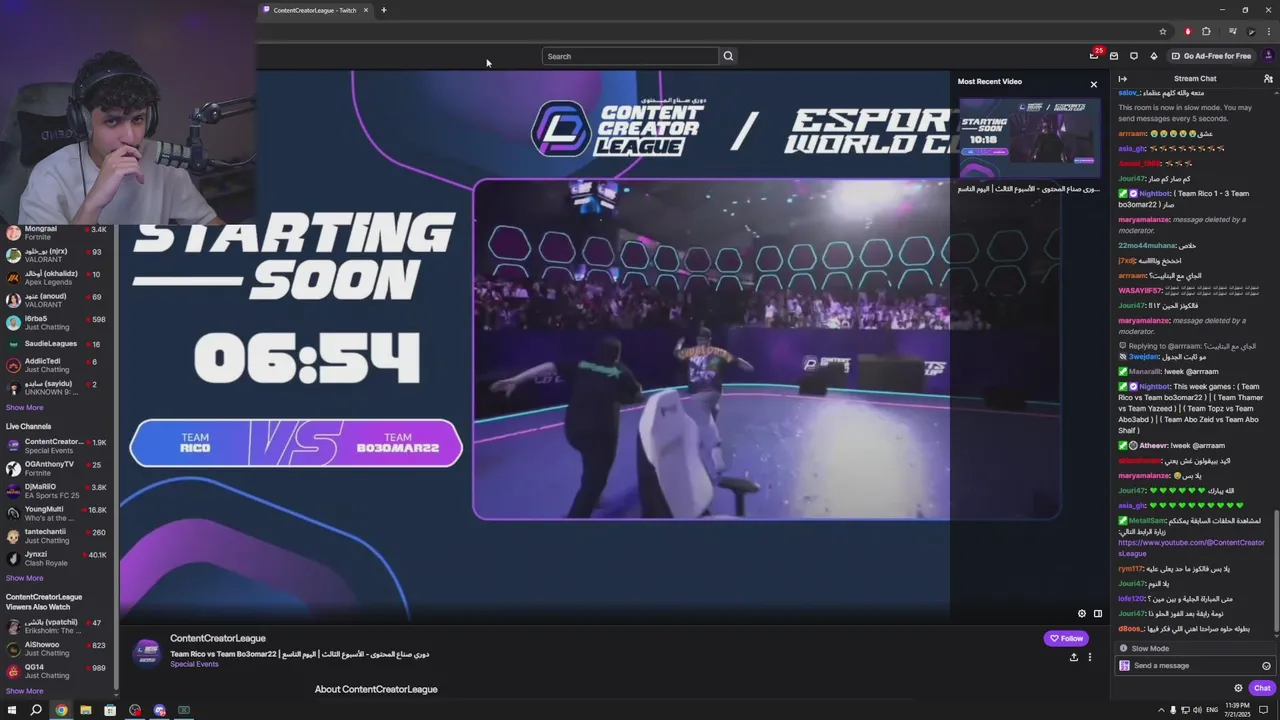This screenshot has height=720, width=1280.
Task: Open okhalidz Apex Legends channel
Action: click(59, 277)
